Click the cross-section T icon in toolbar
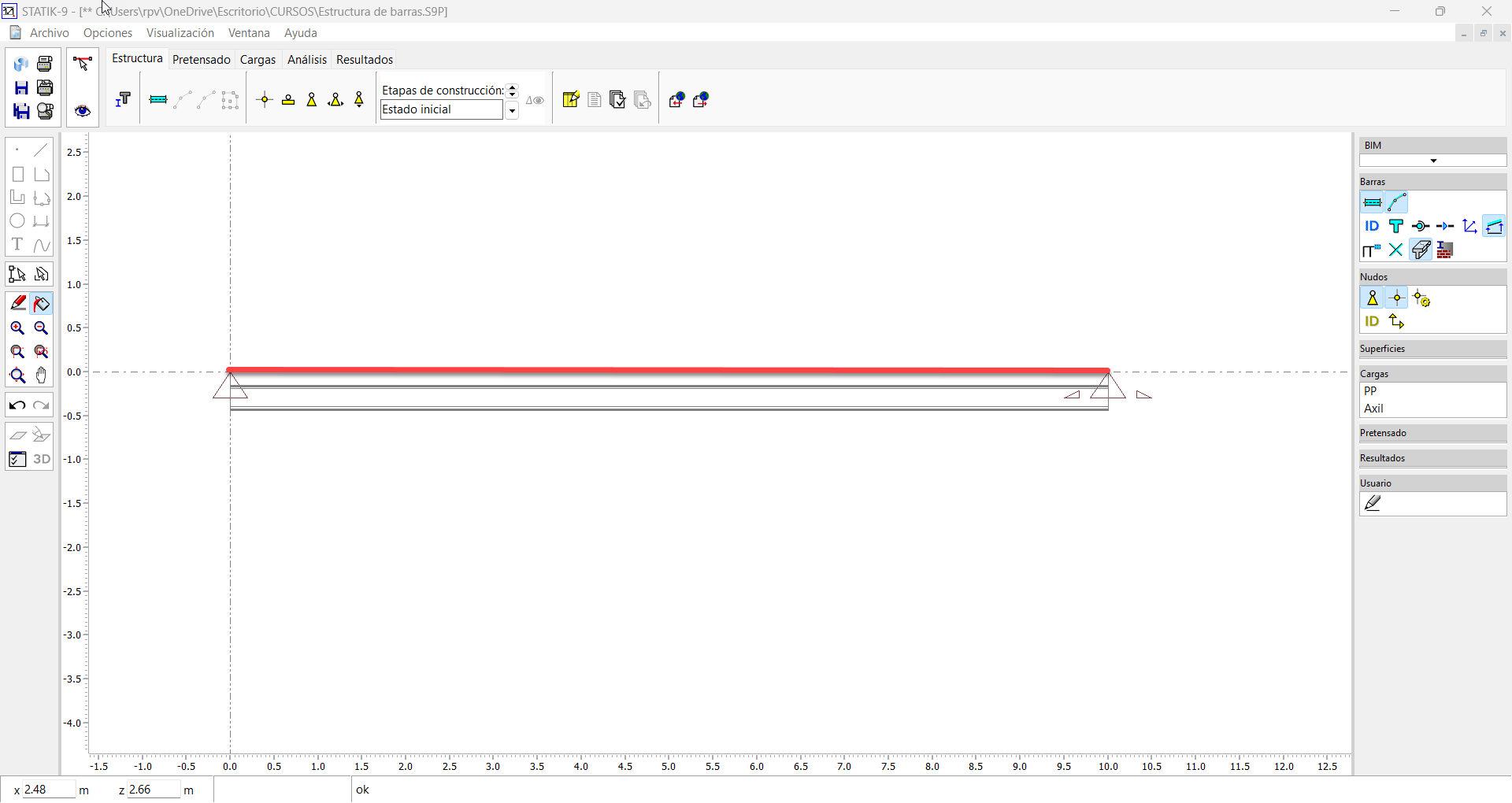This screenshot has height=803, width=1512. click(123, 100)
